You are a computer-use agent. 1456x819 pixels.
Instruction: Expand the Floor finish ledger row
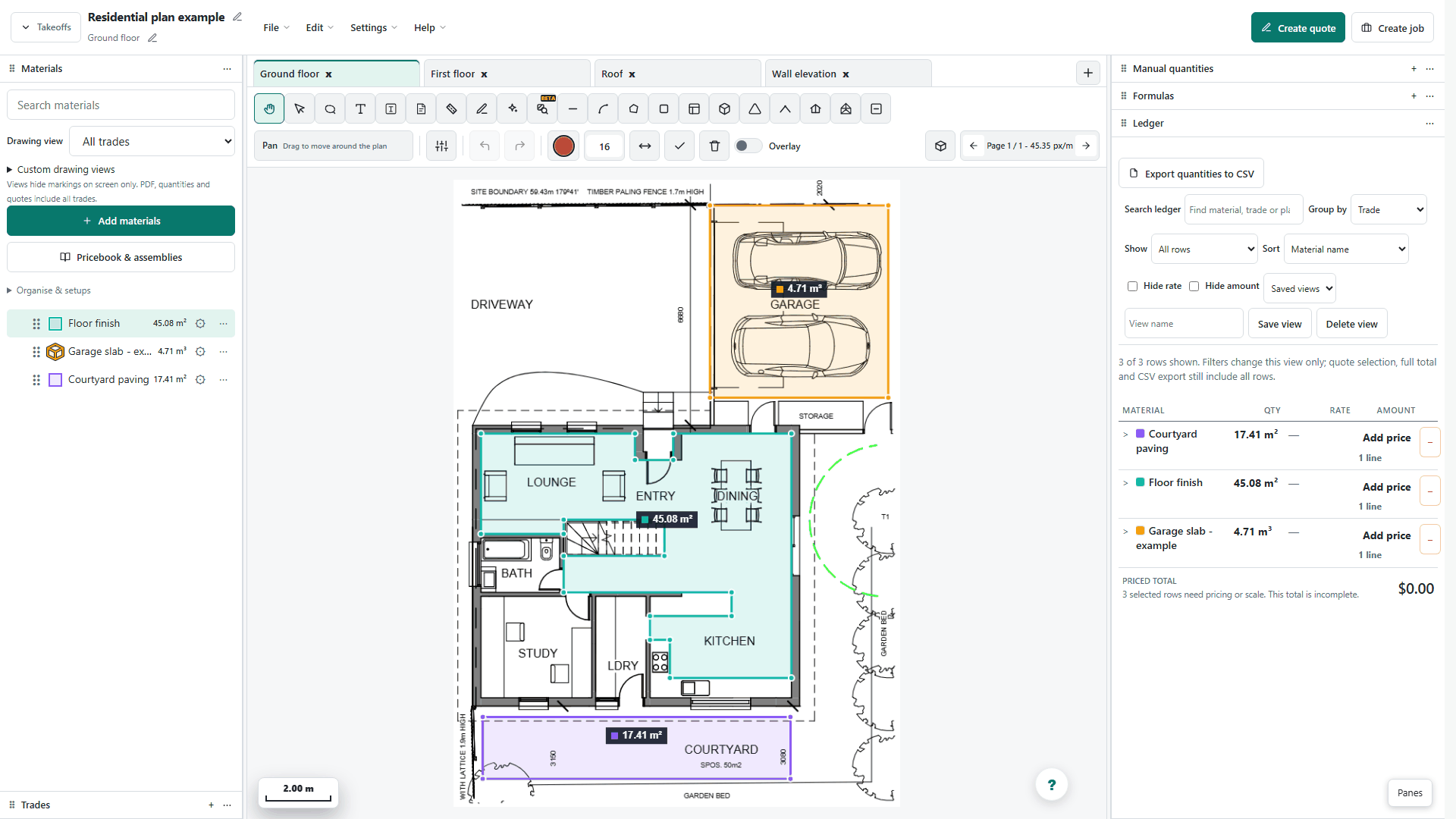point(1125,483)
